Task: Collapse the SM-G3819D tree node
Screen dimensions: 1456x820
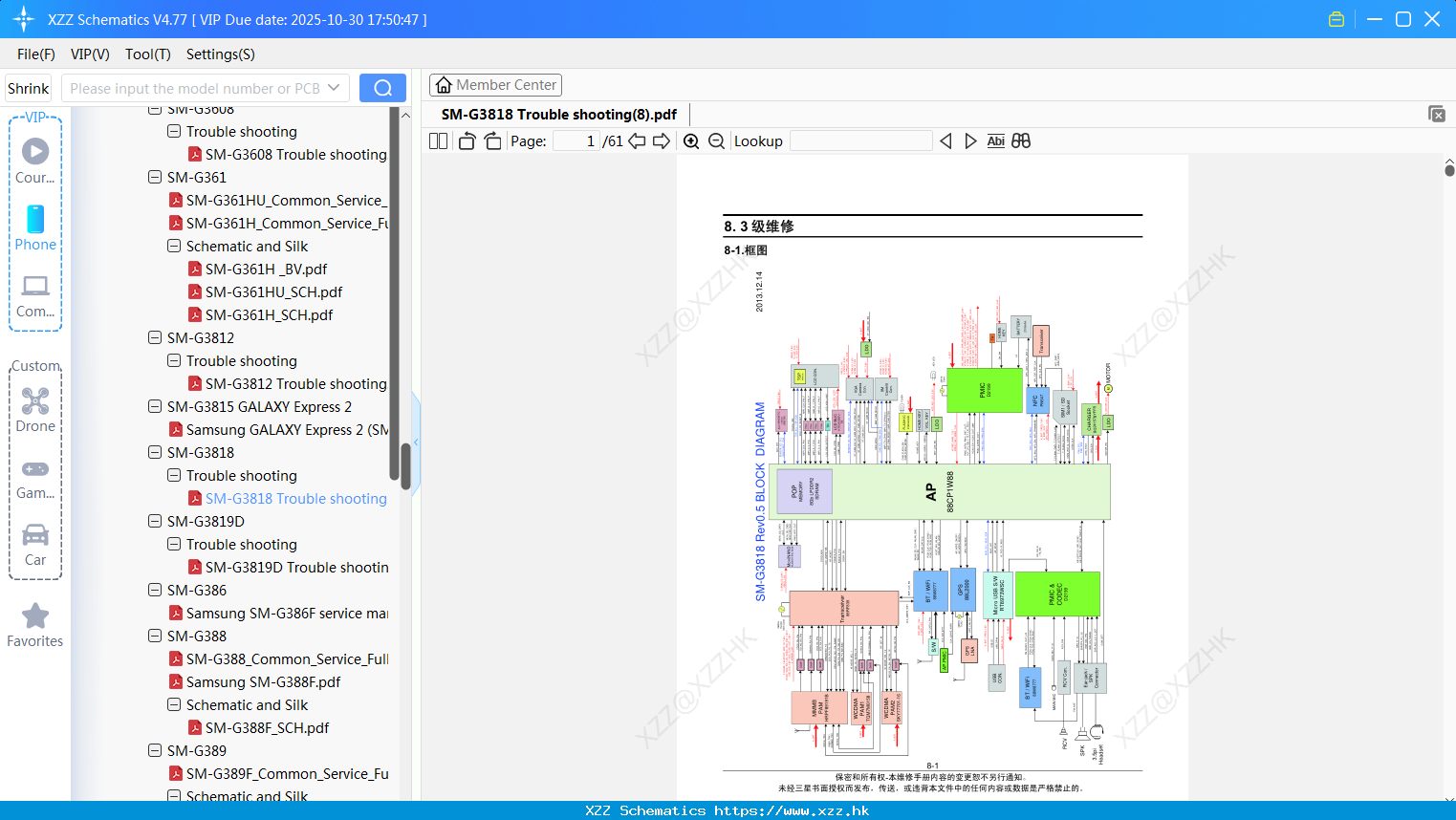Action: click(x=155, y=521)
